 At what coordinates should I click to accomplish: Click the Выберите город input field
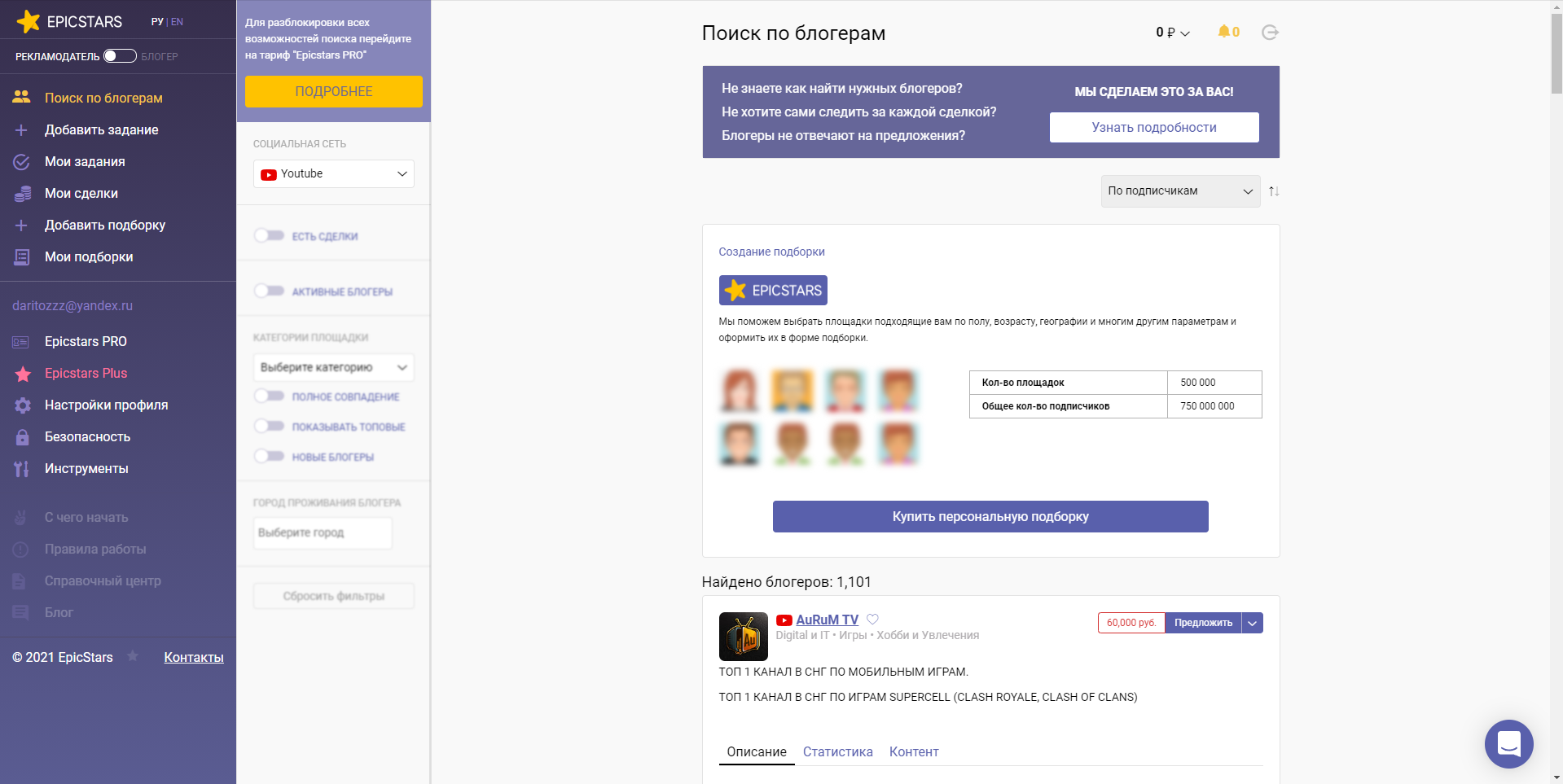pos(323,533)
